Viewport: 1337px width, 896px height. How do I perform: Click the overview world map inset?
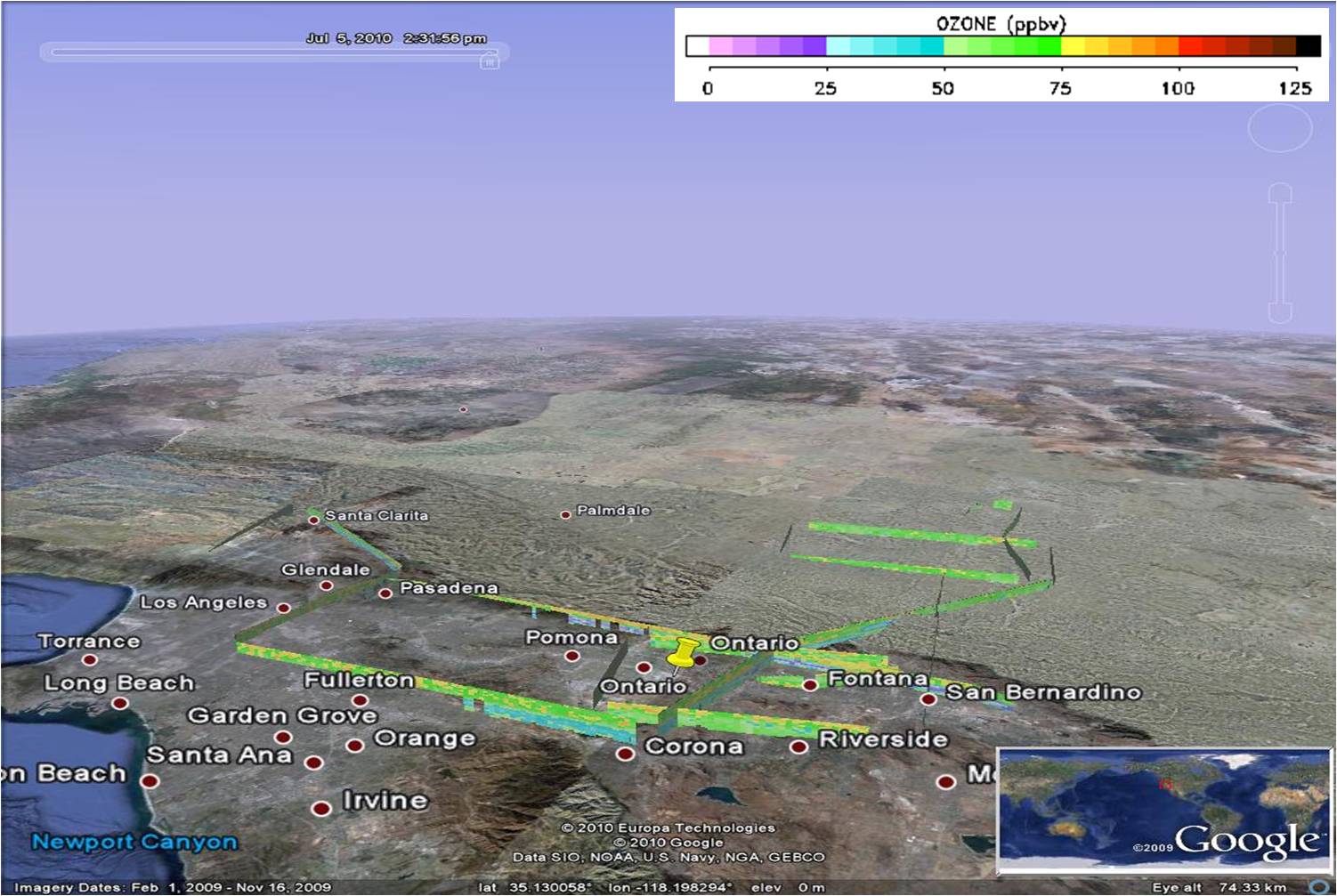1164,810
